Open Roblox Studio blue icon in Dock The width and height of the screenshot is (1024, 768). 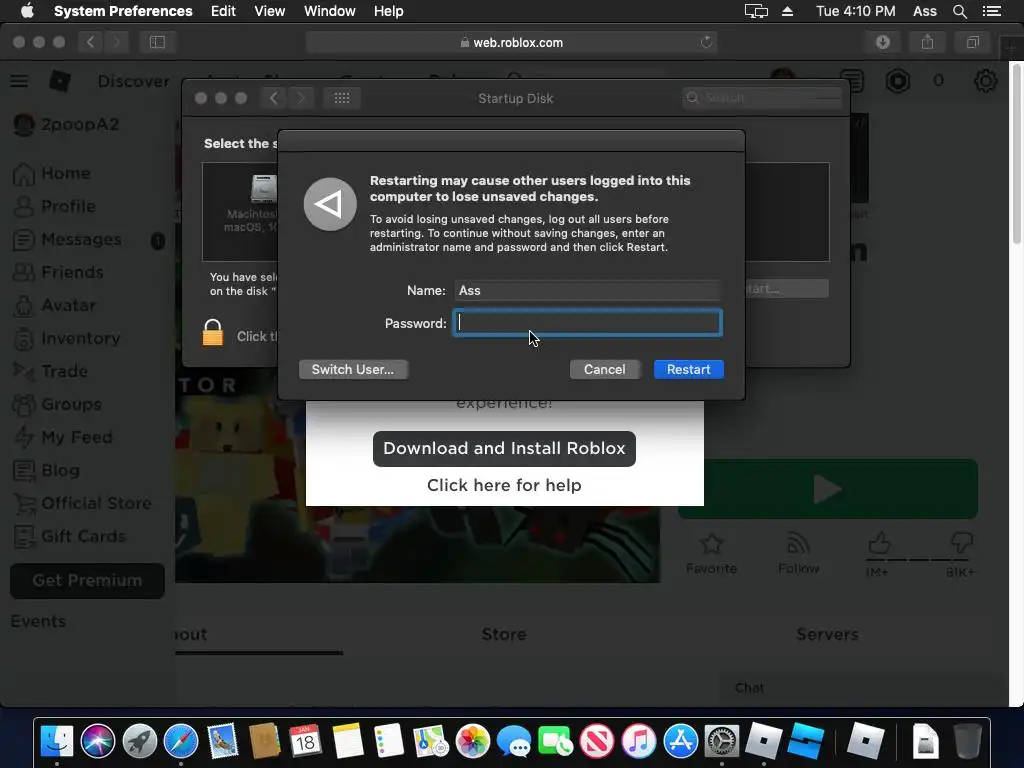click(805, 741)
